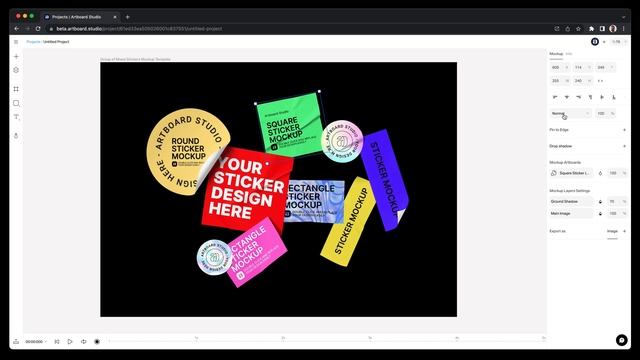Bookmark this page with star icon
This screenshot has height=360, width=640.
point(578,29)
